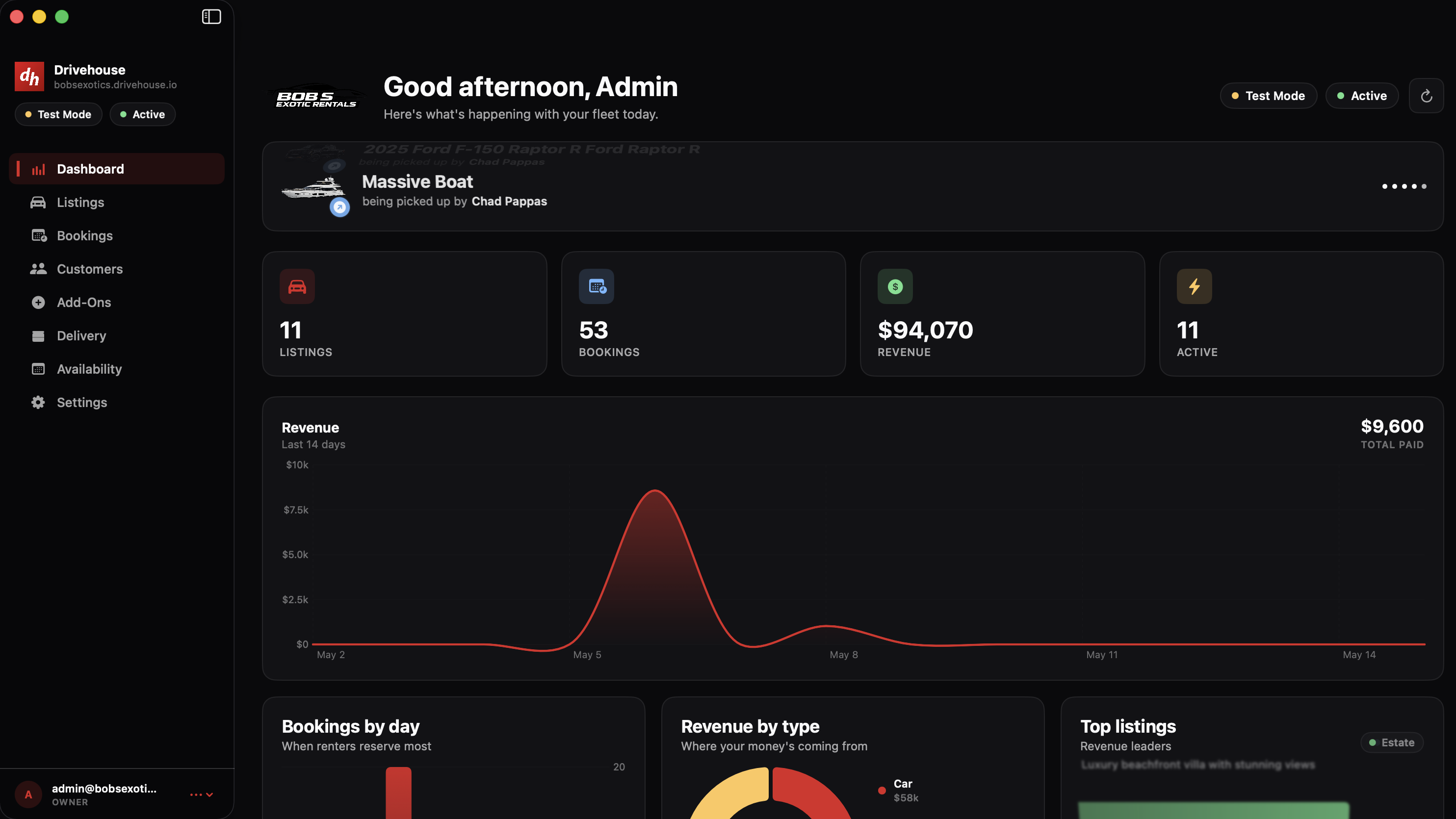Click the blue calendar Bookings stat icon

pos(597,286)
